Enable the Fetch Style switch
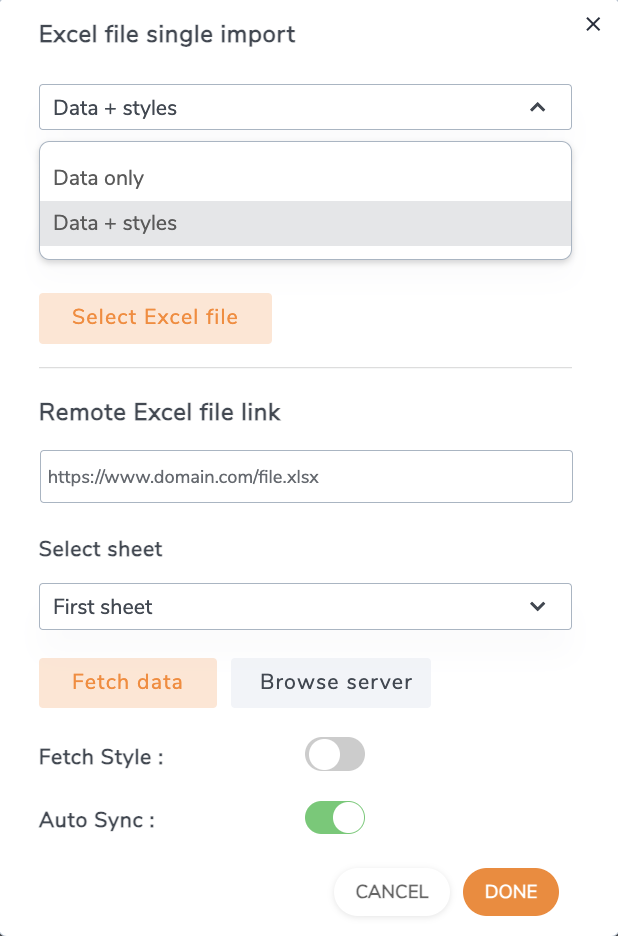 point(335,755)
